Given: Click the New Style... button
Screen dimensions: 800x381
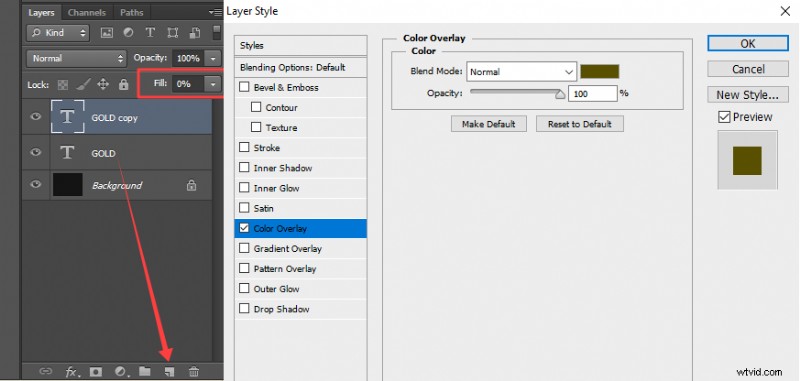Looking at the screenshot, I should 748,94.
